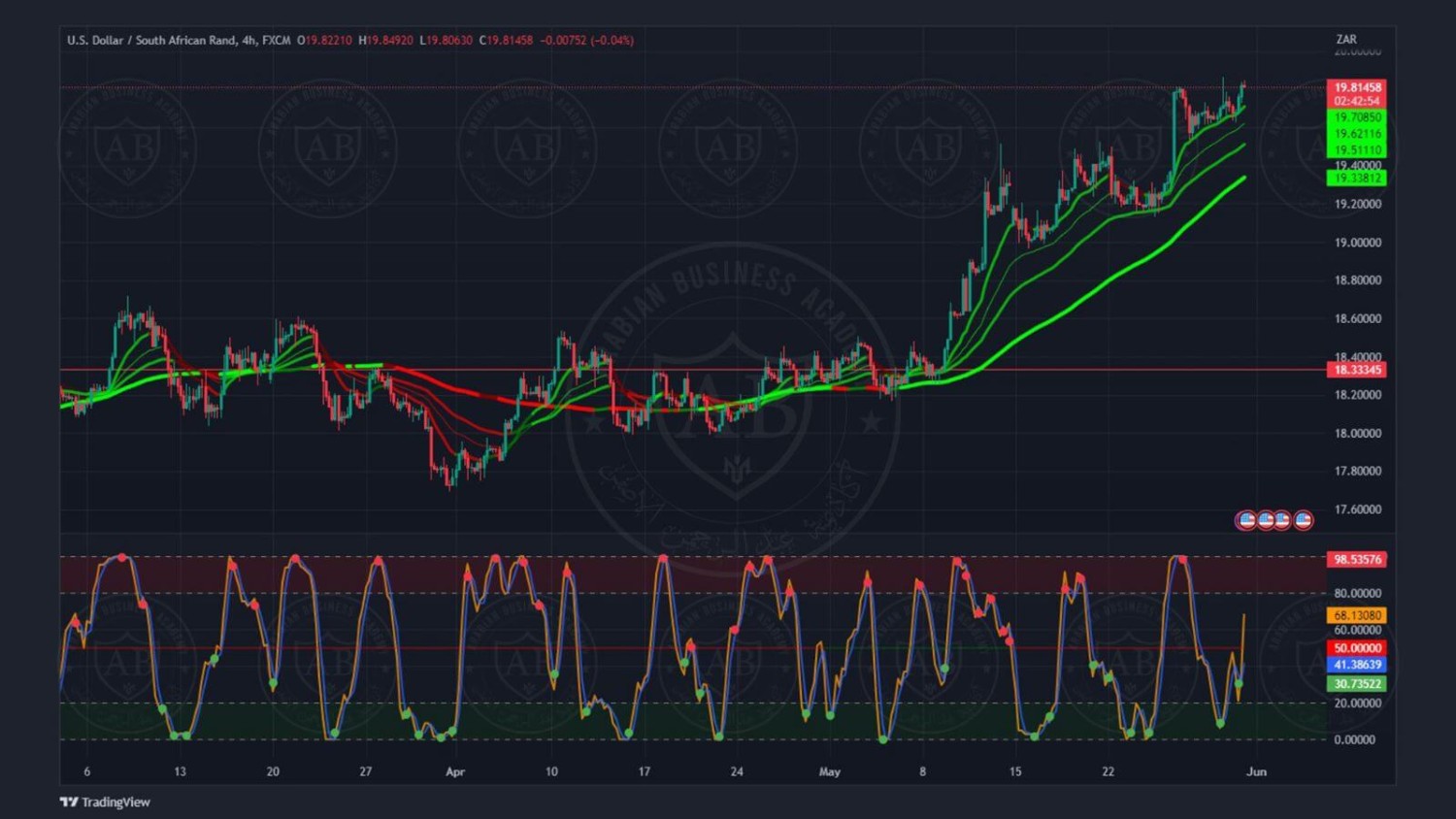Click the change value −0.00752 (−0.04%)

[x=586, y=40]
